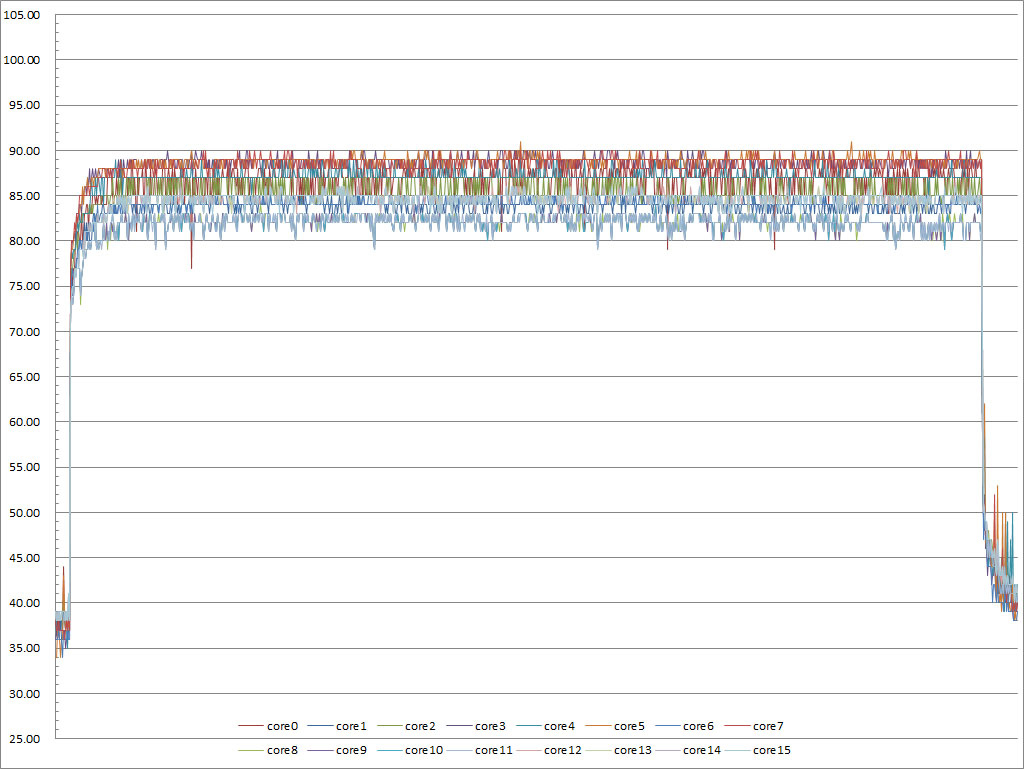Click the 80.00 axis label
Screen dimensions: 1024x769
tap(24, 241)
